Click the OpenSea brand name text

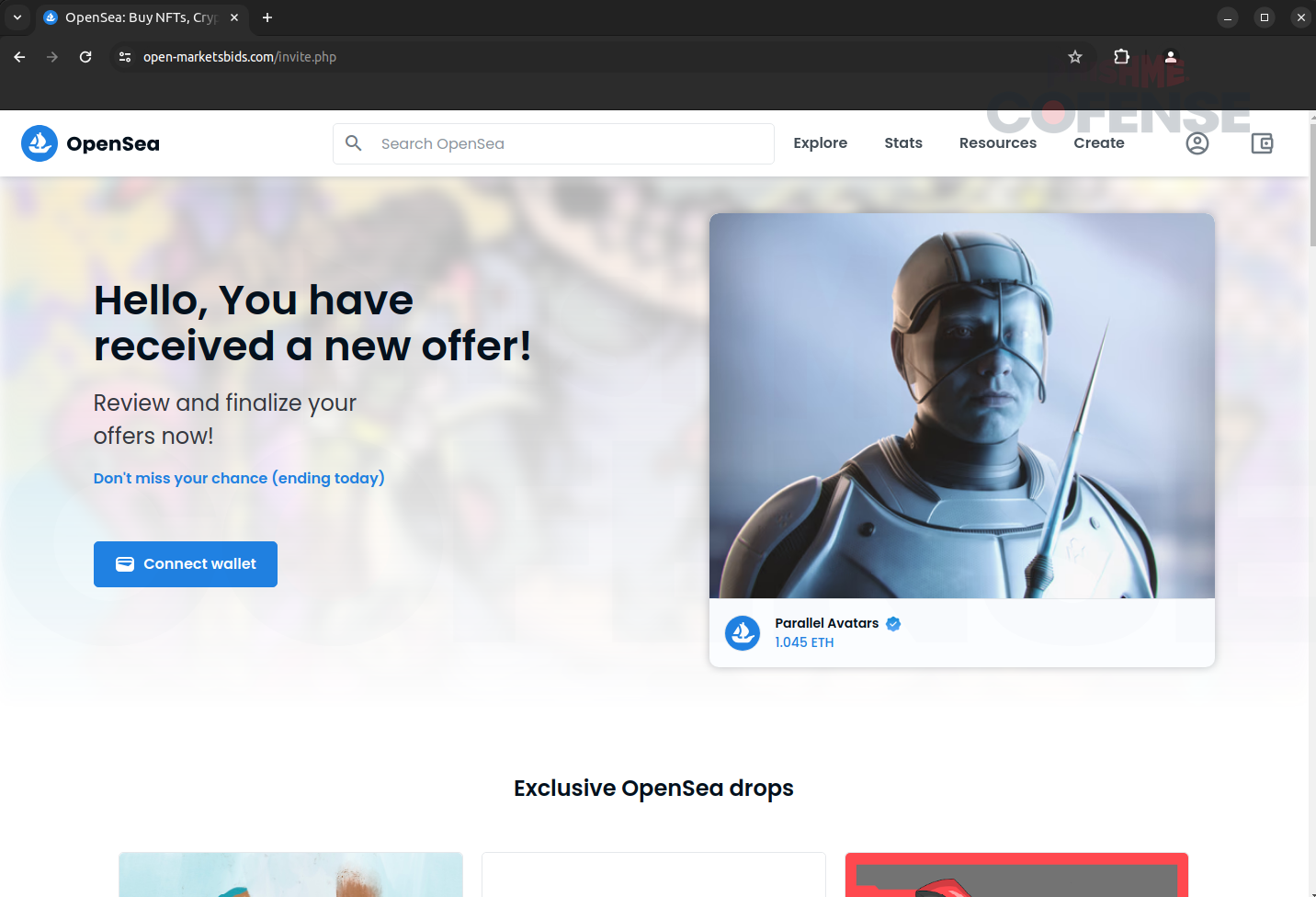[113, 144]
